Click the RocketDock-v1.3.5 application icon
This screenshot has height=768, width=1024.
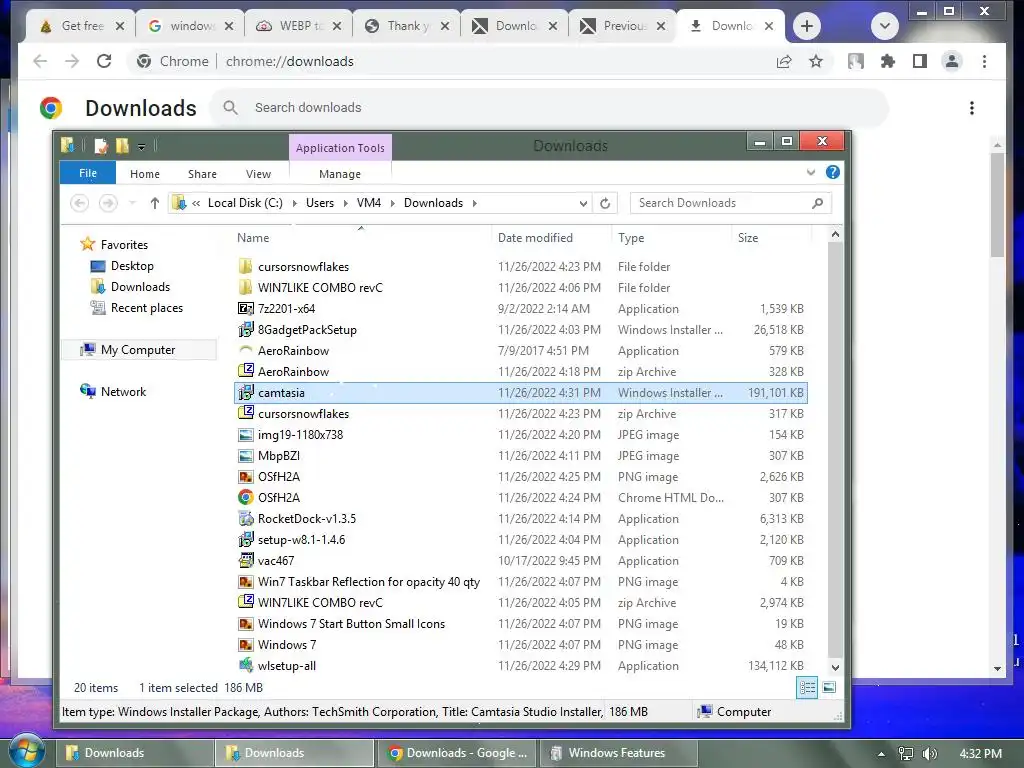pyautogui.click(x=246, y=519)
